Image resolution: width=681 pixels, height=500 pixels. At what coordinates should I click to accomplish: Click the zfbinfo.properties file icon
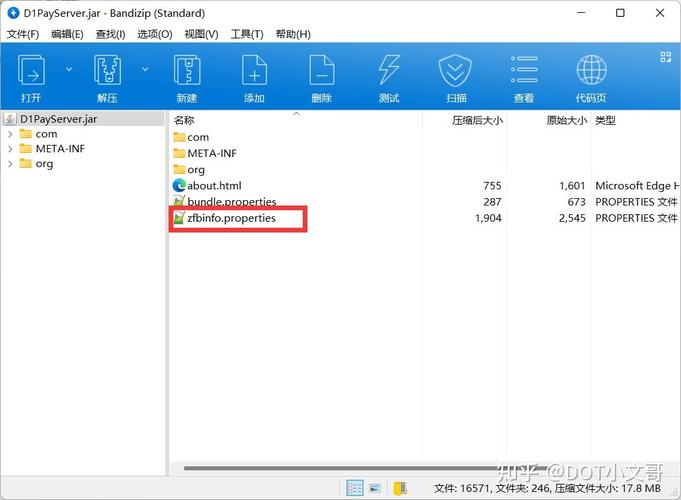point(179,218)
